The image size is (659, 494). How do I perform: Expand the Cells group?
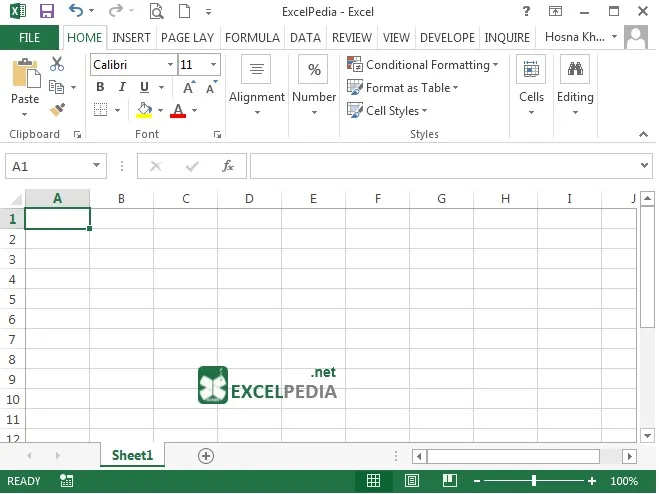click(x=531, y=87)
